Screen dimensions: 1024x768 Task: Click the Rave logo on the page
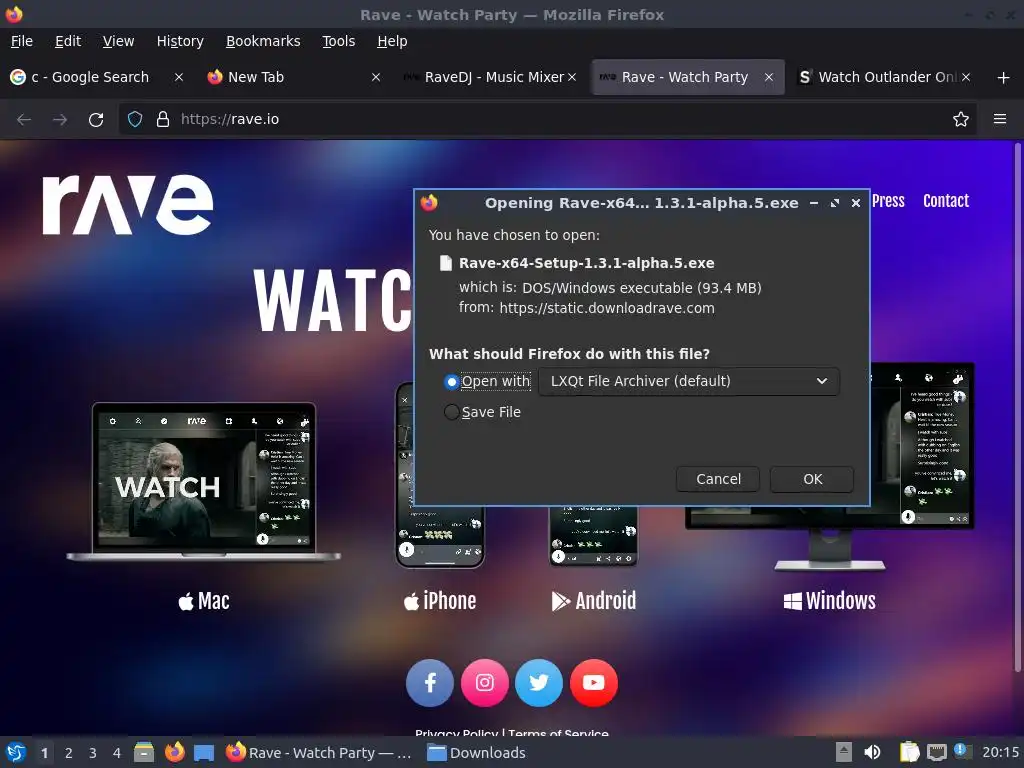pos(127,204)
